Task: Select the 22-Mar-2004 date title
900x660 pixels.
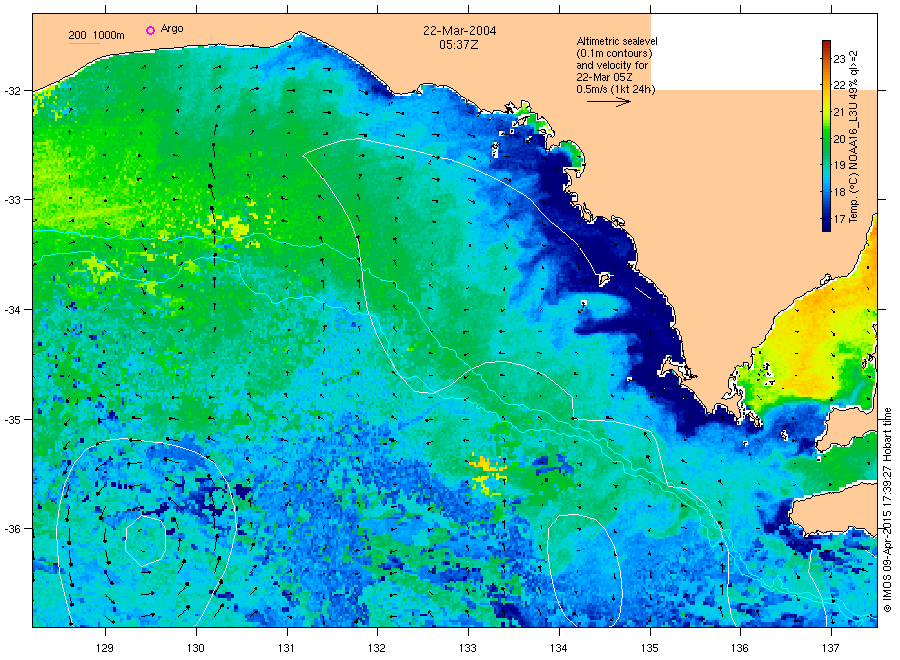Action: click(x=460, y=31)
